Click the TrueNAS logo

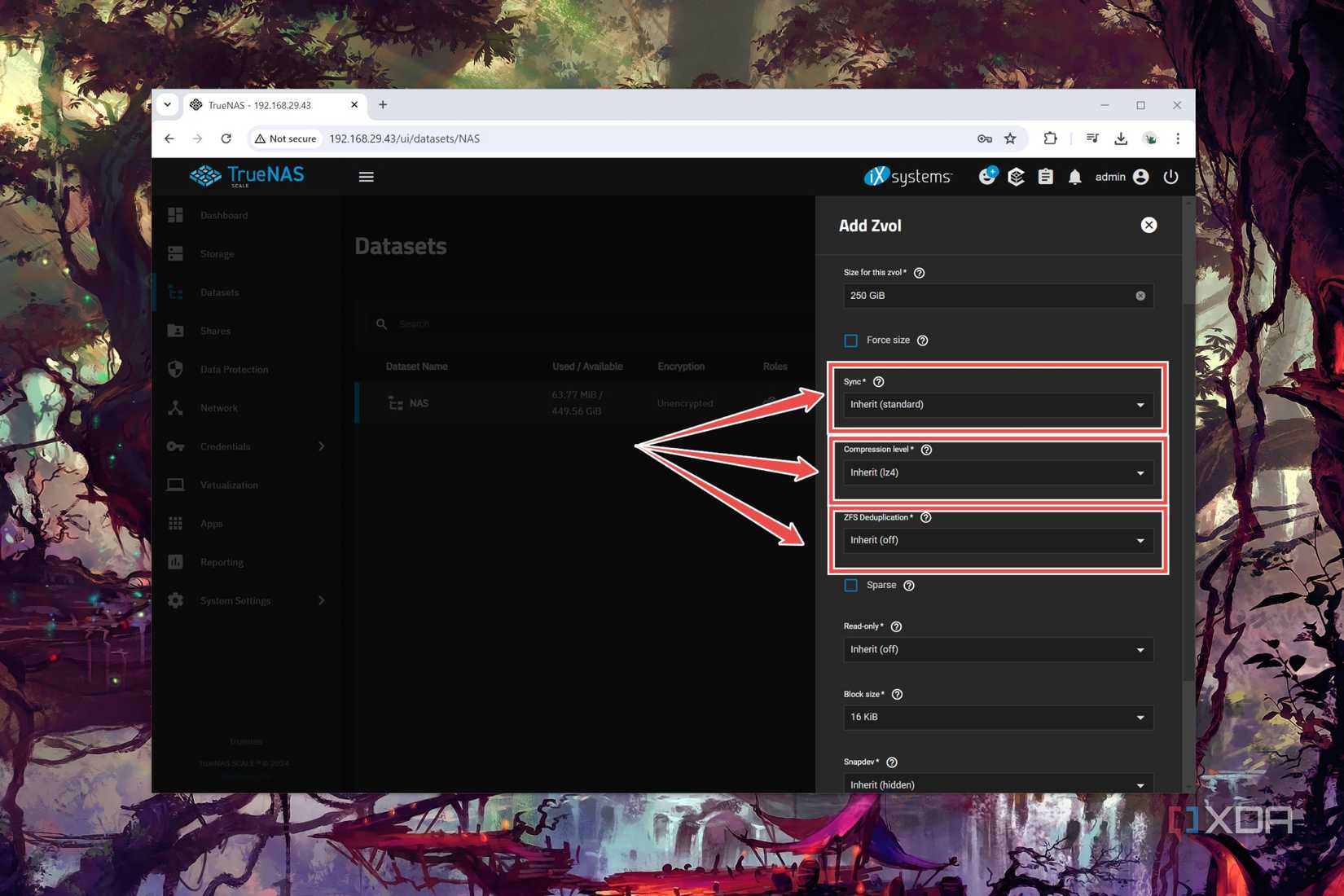(247, 176)
